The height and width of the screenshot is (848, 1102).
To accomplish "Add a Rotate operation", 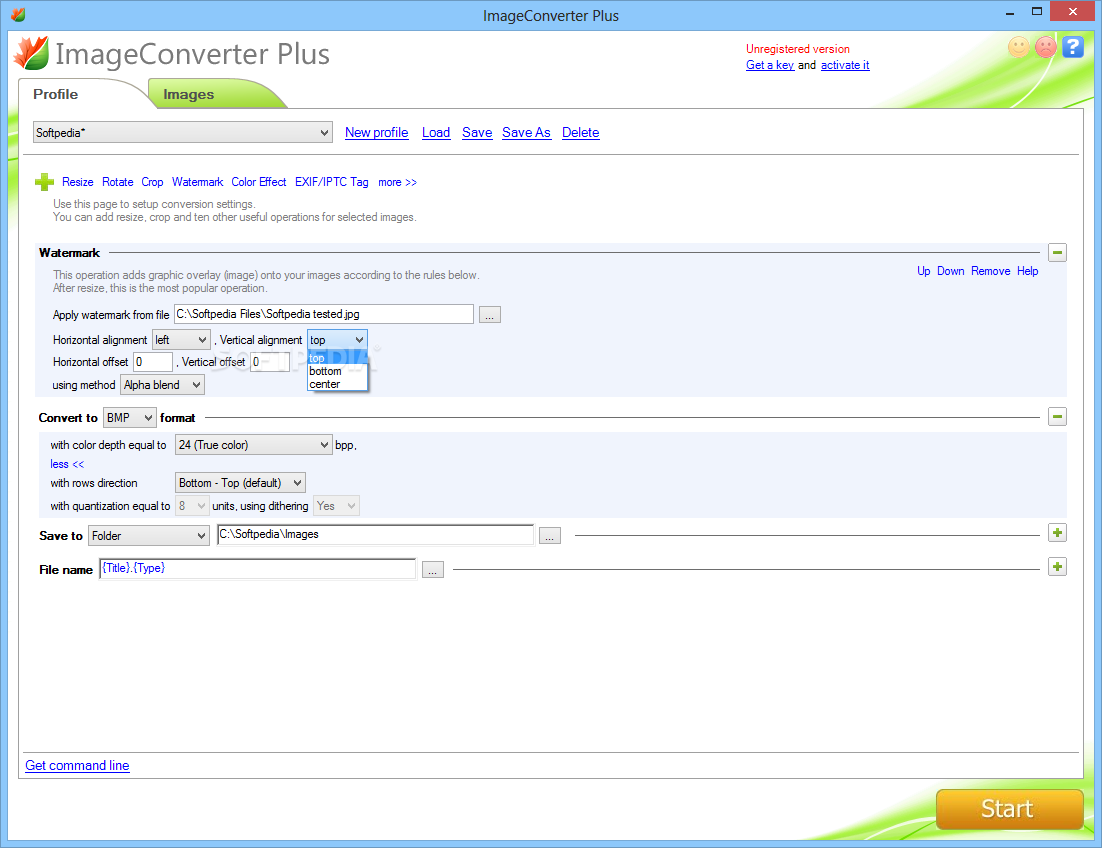I will tap(117, 182).
